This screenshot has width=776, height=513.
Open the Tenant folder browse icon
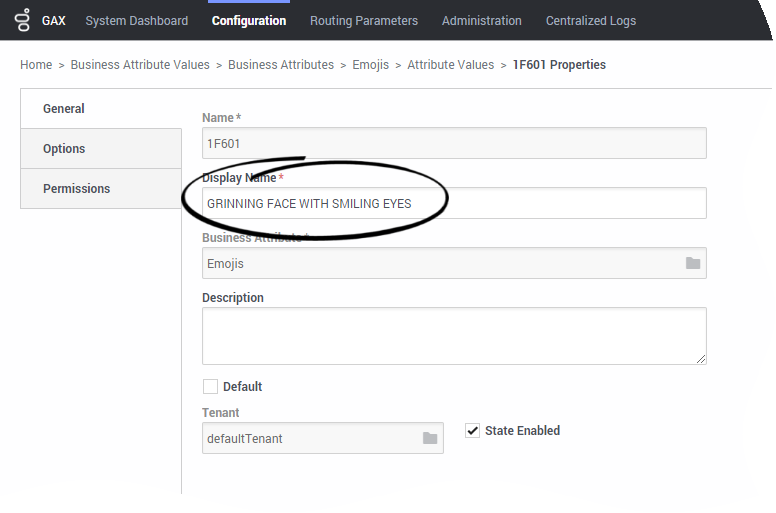[430, 438]
